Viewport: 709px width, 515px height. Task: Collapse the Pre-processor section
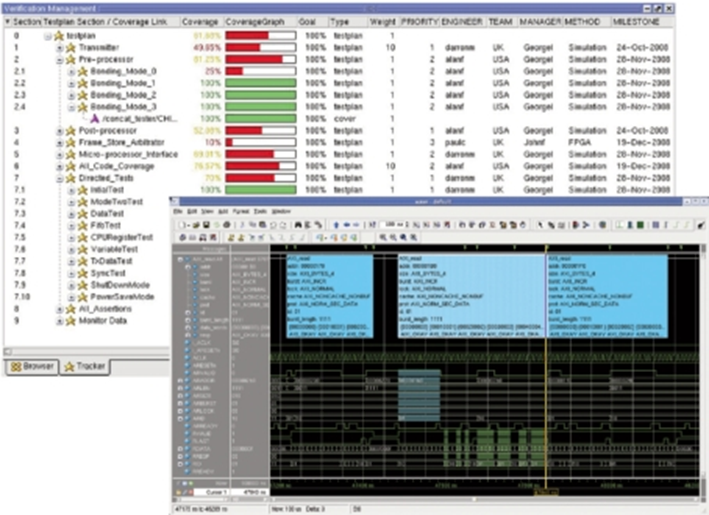point(59,59)
